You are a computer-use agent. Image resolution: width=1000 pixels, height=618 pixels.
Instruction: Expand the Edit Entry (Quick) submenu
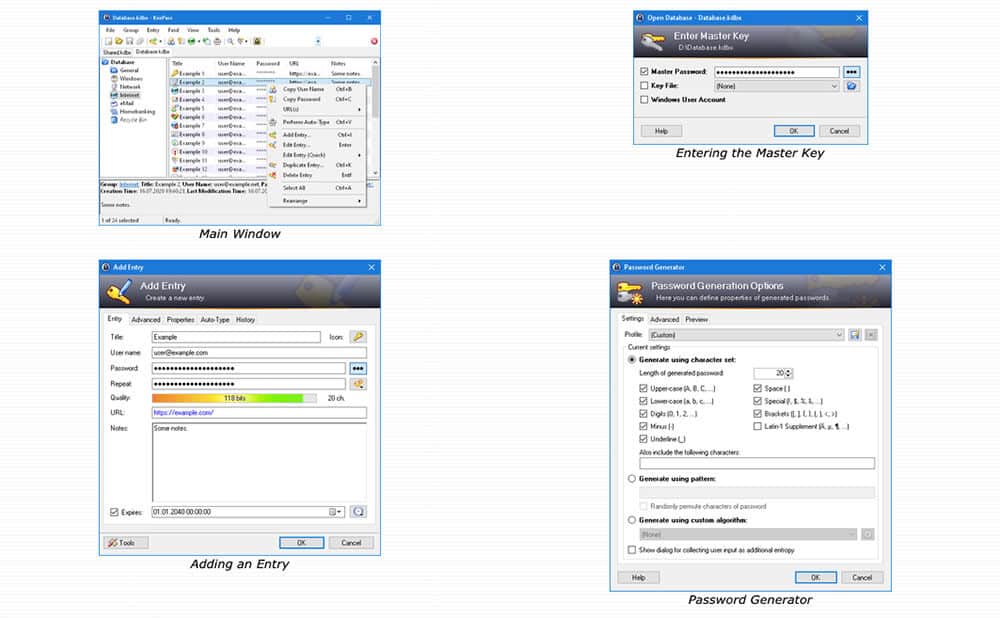tap(317, 155)
